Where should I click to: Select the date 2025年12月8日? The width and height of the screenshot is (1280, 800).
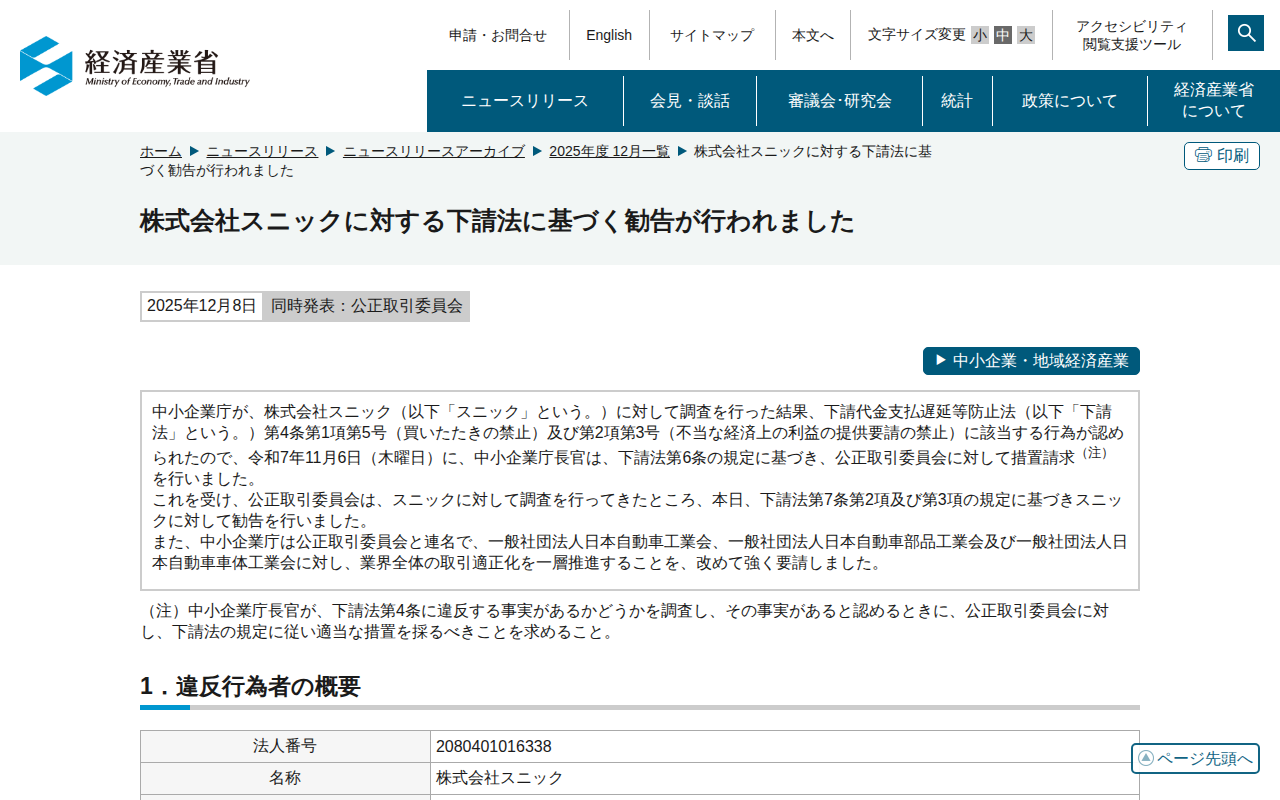pos(202,306)
